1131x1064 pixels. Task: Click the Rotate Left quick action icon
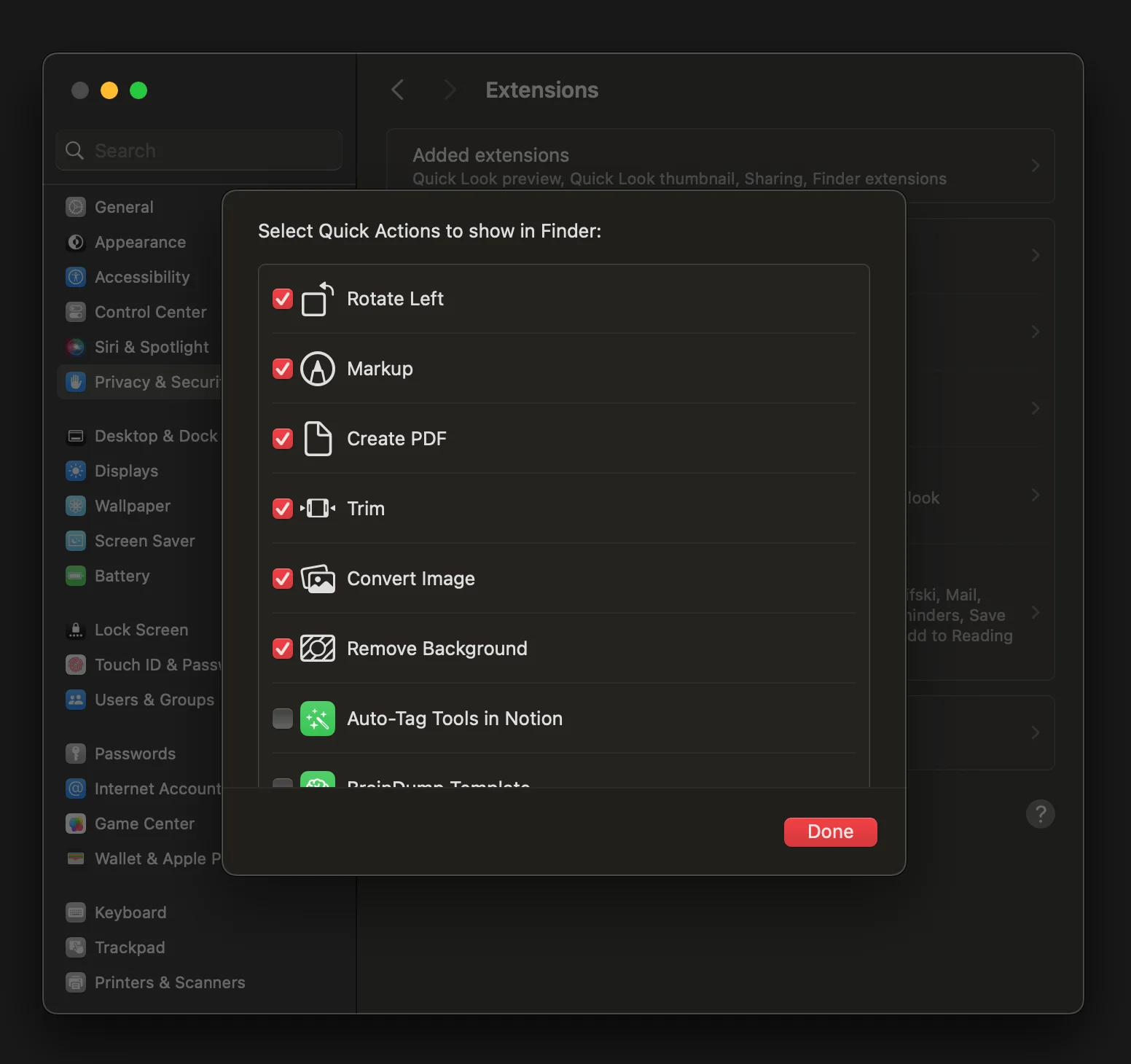tap(318, 299)
